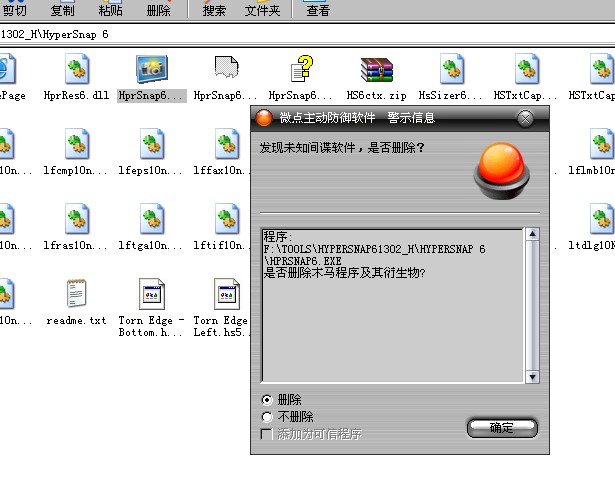This screenshot has height=490, width=615.
Task: Select the HprRes6.dll file icon
Action: 77,69
